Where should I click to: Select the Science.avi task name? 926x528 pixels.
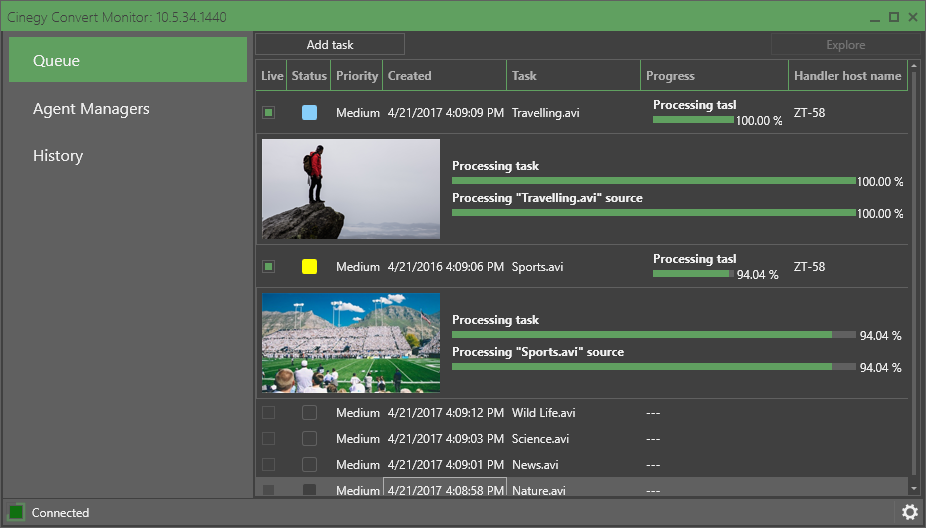tap(540, 439)
